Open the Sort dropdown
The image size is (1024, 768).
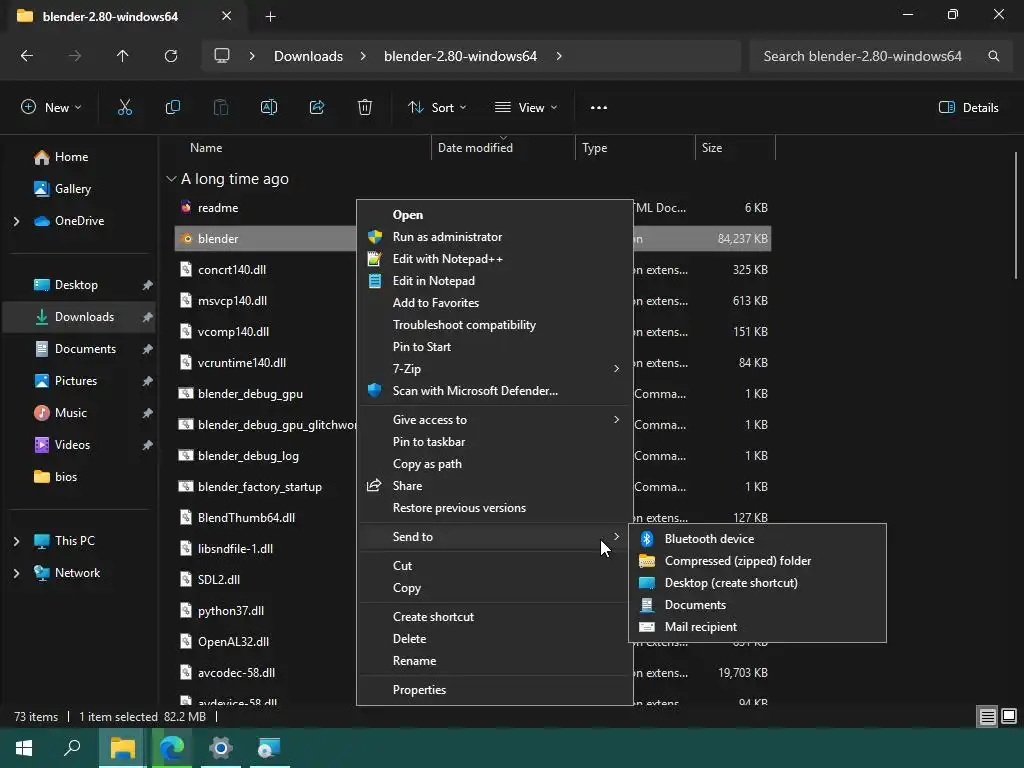coord(437,108)
